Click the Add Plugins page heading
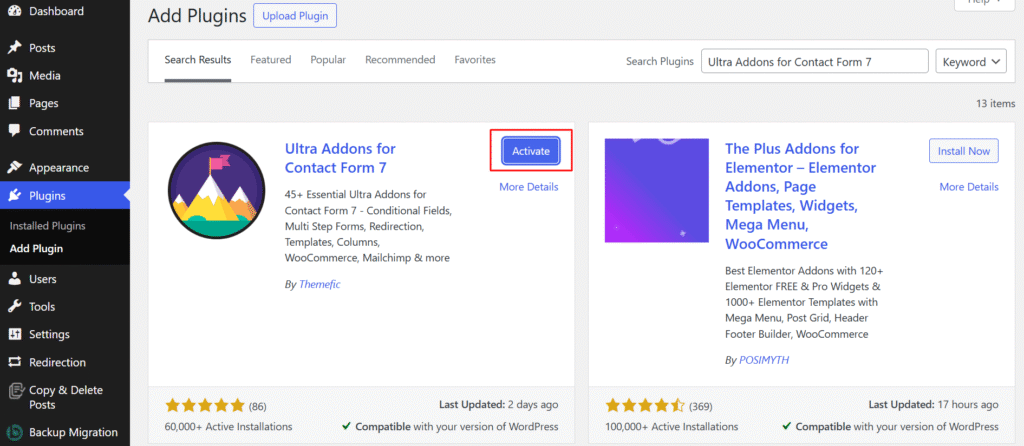This screenshot has width=1024, height=446. coord(197,16)
